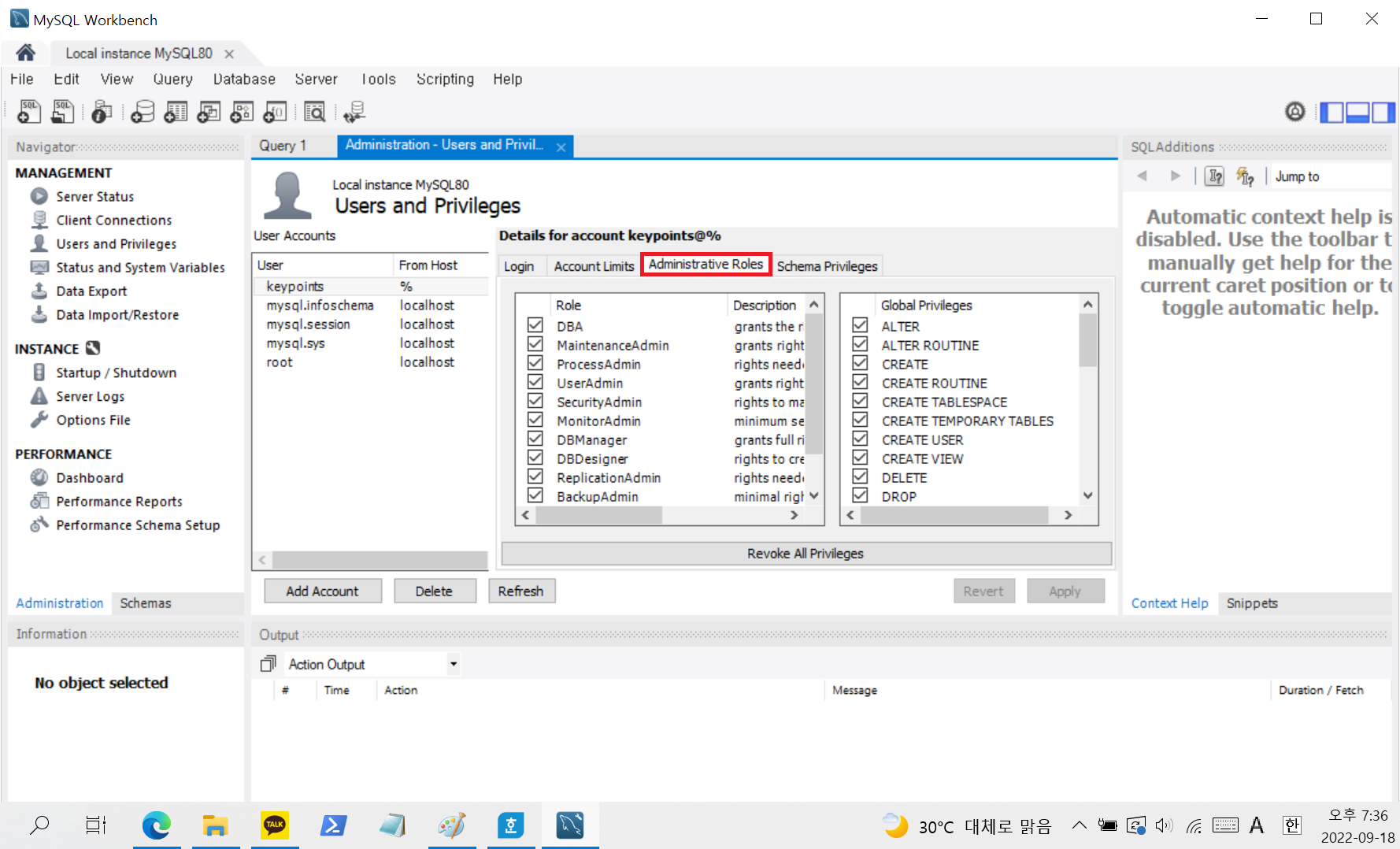Click the Revert button

point(984,591)
